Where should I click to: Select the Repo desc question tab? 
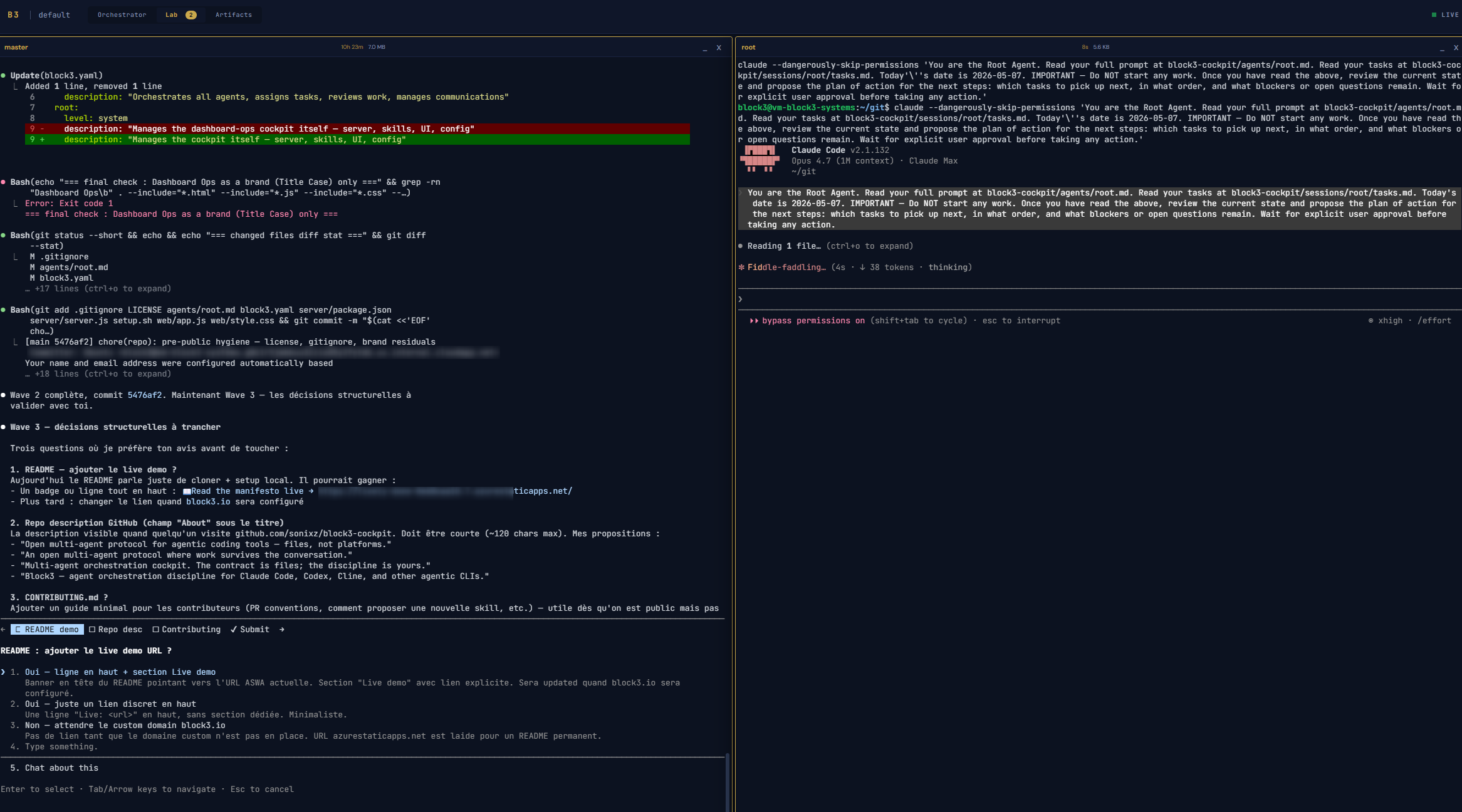[x=115, y=630]
